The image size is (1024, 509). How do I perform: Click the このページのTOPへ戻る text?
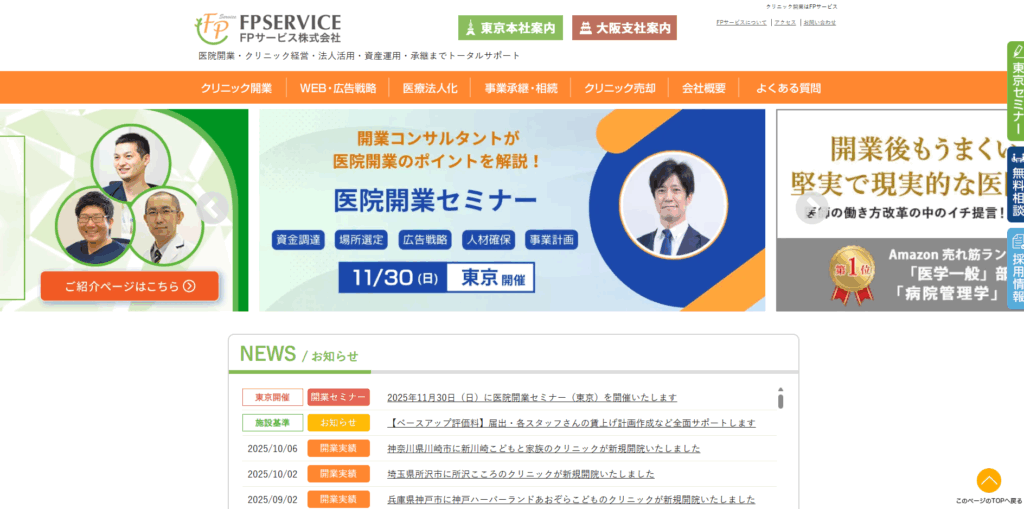(989, 501)
